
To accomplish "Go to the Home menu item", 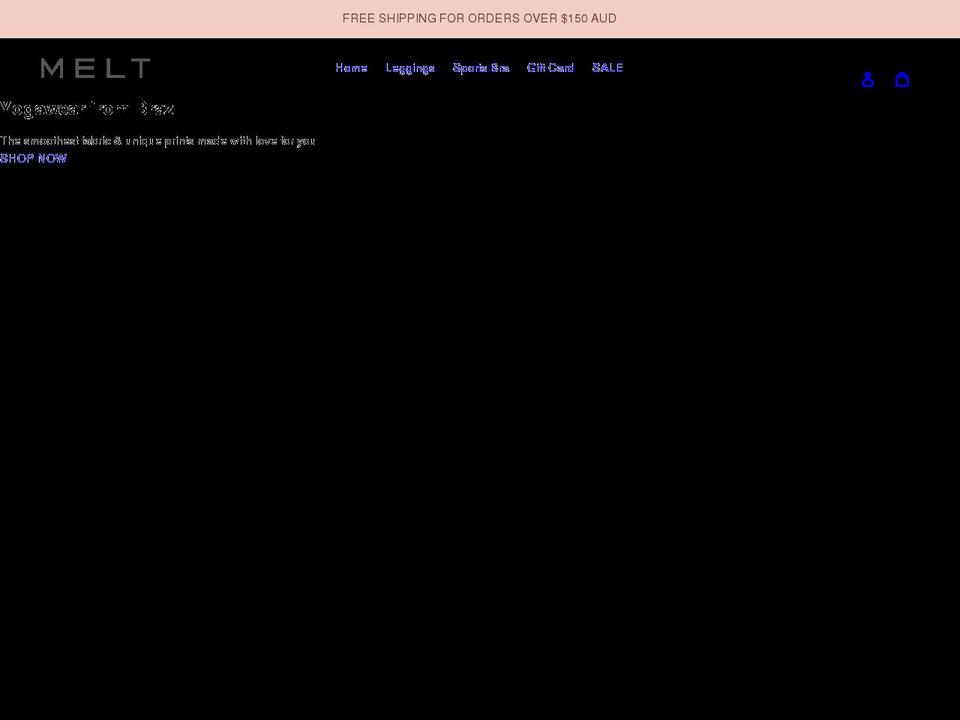I will [x=351, y=68].
